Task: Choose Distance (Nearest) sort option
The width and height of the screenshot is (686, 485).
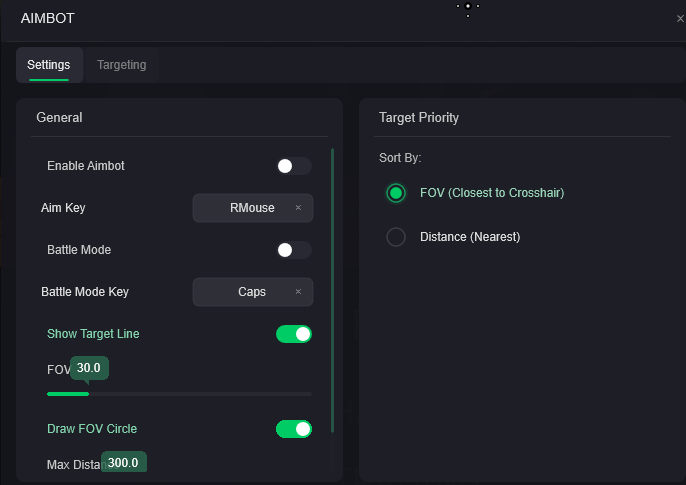Action: click(x=396, y=237)
